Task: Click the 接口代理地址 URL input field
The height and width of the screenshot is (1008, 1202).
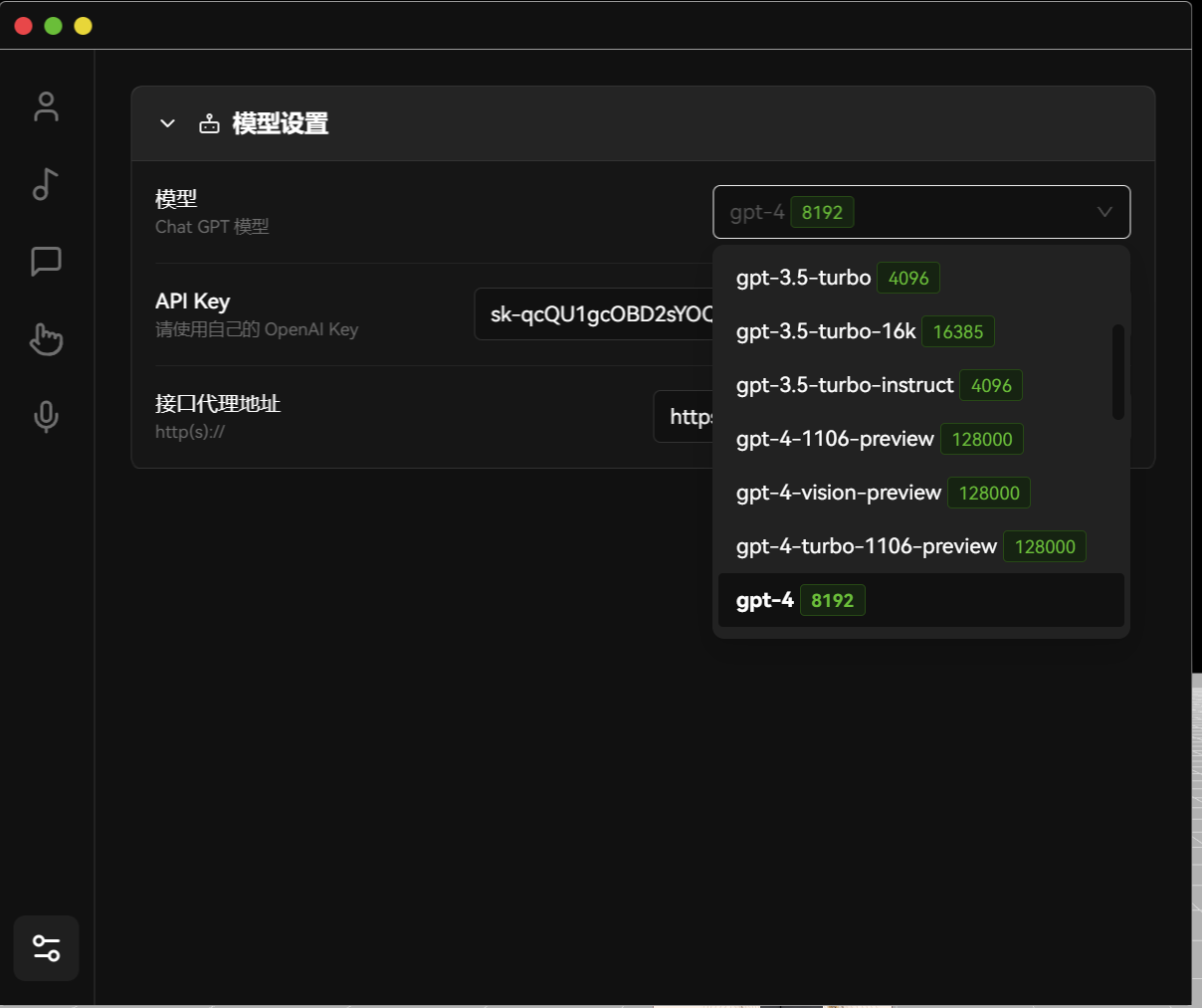Action: (684, 417)
